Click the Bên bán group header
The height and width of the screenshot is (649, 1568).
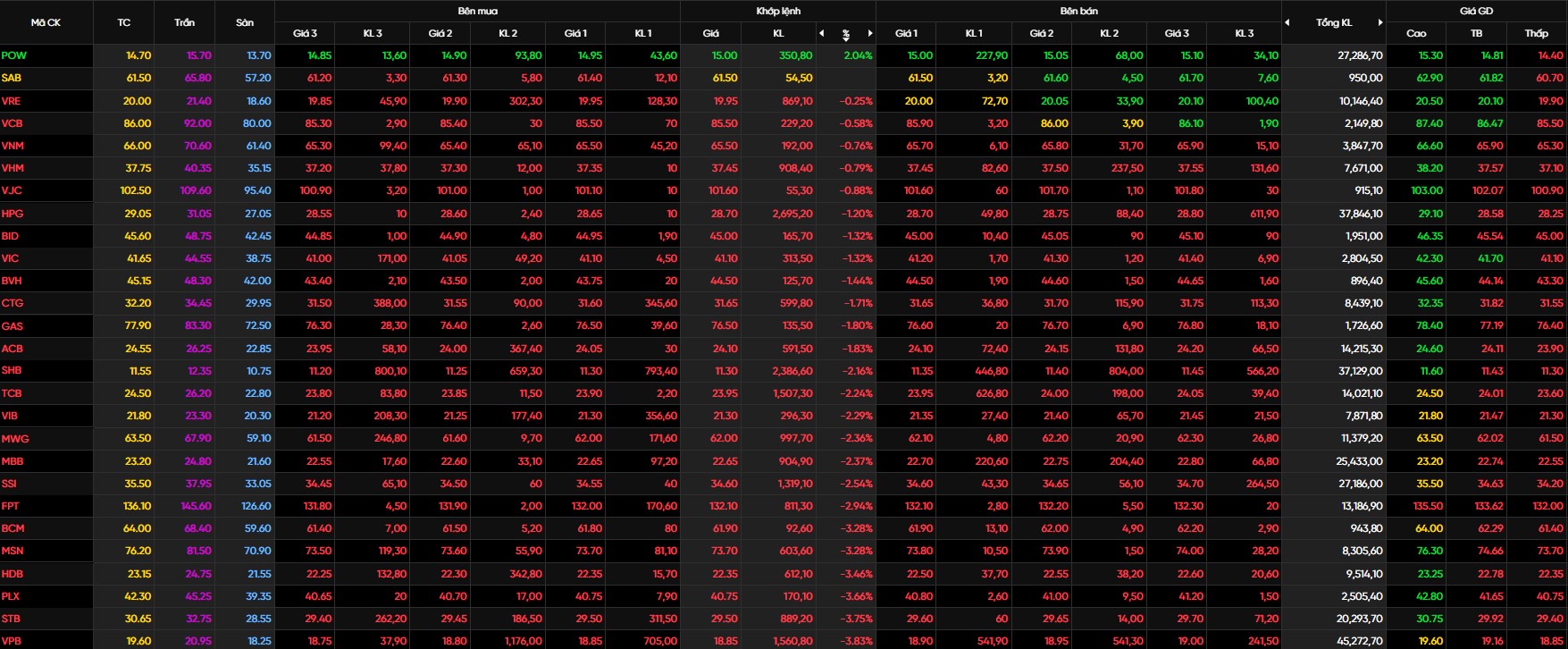[x=1079, y=11]
